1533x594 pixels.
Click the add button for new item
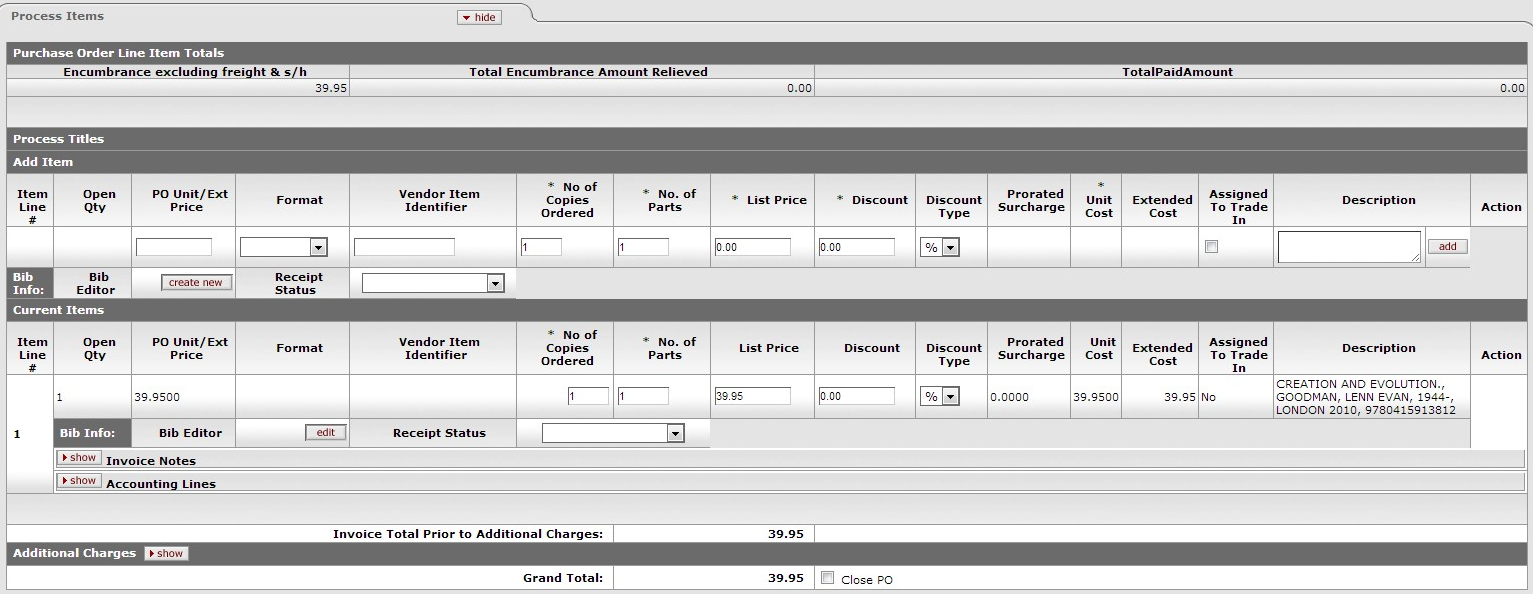click(1447, 246)
